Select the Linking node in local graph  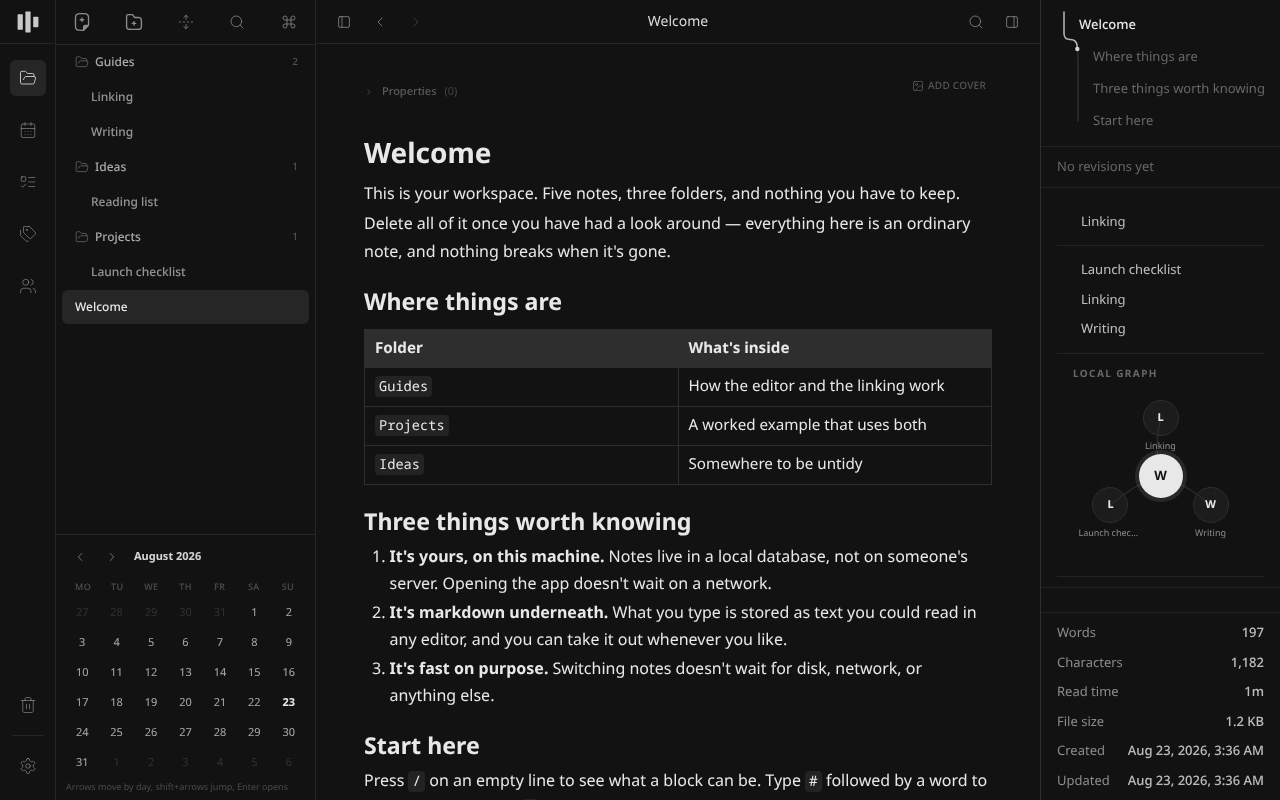(1160, 417)
